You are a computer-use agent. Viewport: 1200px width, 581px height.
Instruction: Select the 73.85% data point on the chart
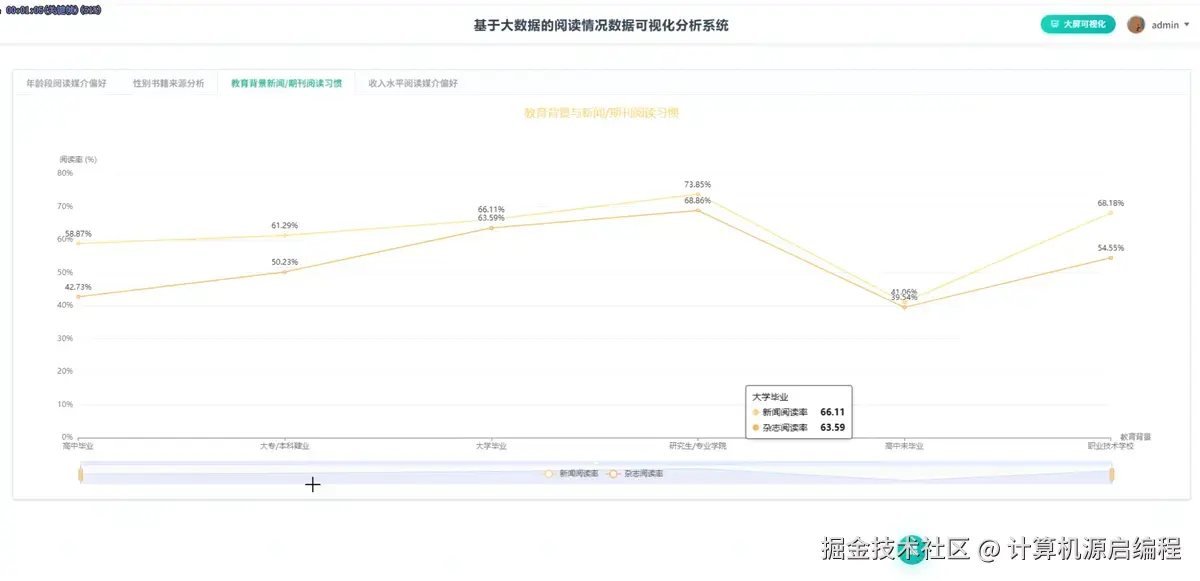point(697,191)
